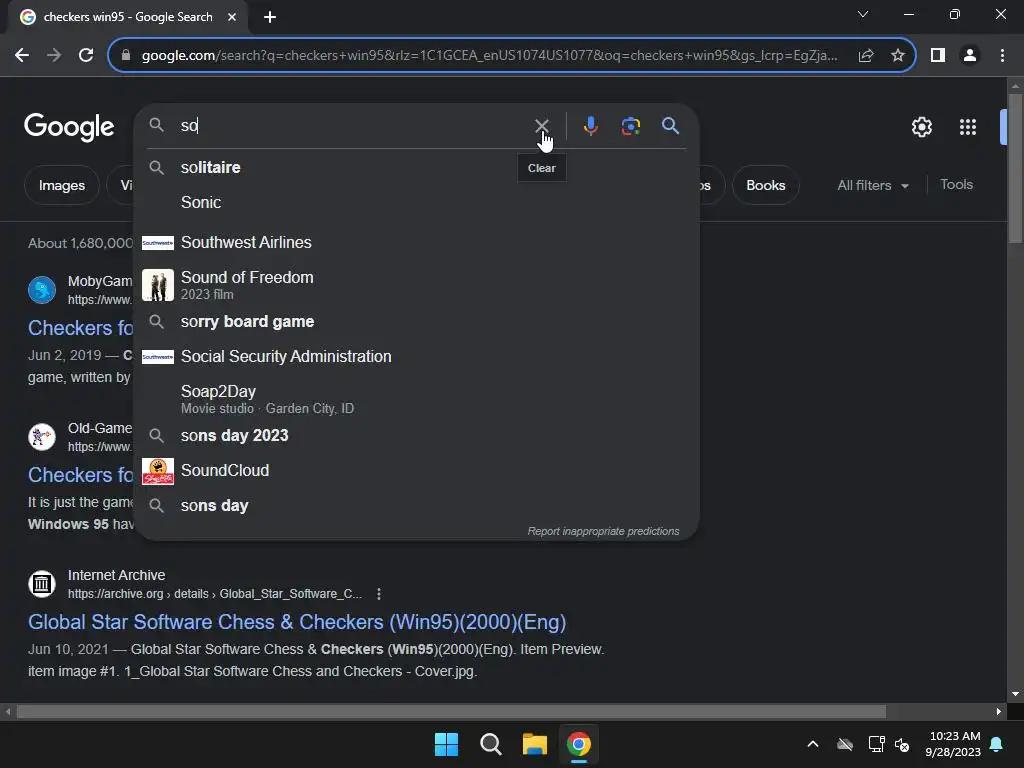
Task: Toggle the browser side panel
Action: click(938, 56)
